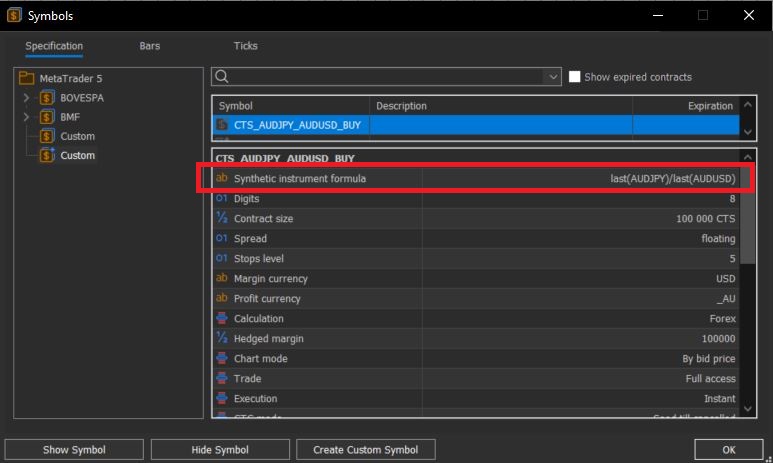Viewport: 773px width, 463px height.
Task: Click the OK button
Action: [x=729, y=450]
